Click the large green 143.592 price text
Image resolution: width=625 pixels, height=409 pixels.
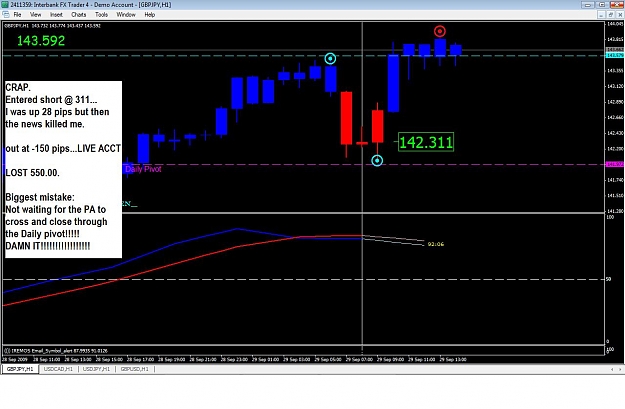(41, 41)
